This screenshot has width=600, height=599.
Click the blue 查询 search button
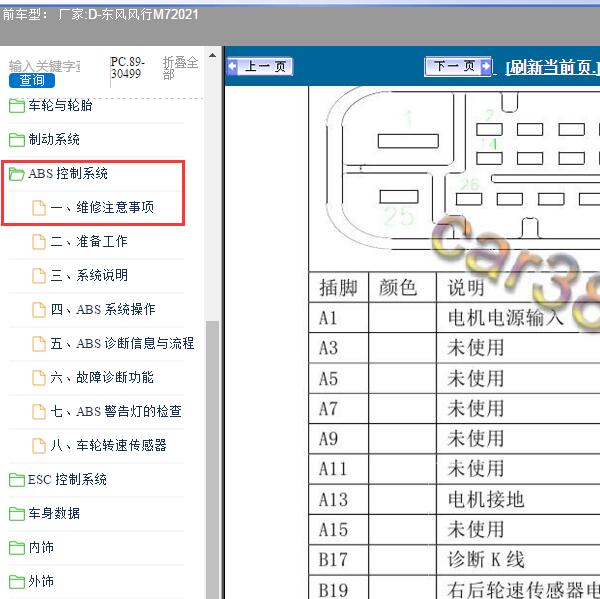32,80
